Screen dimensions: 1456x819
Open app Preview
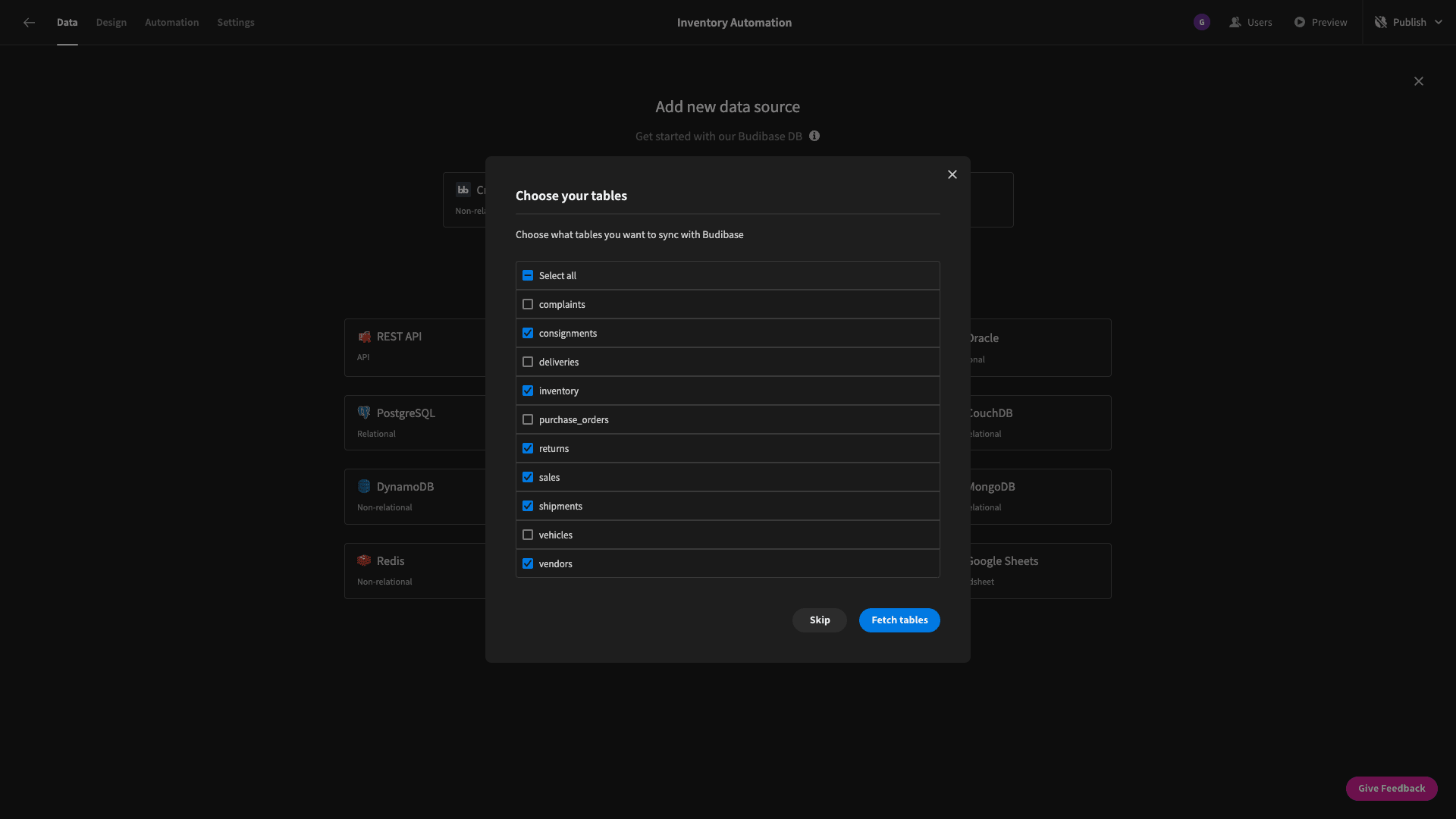pos(1320,23)
